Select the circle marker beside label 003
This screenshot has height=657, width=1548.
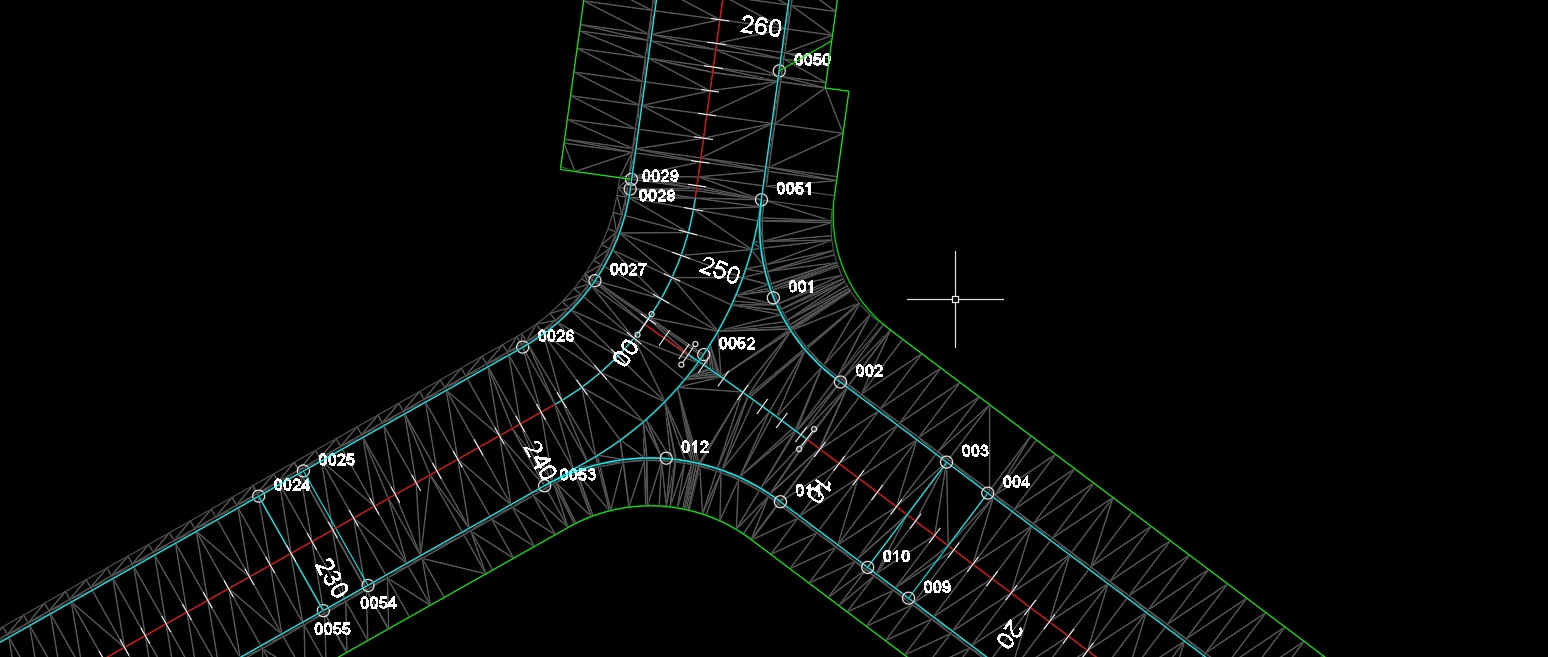946,462
